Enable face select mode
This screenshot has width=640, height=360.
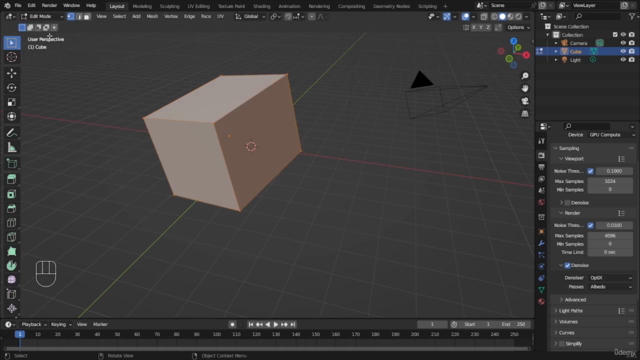pyautogui.click(x=87, y=17)
